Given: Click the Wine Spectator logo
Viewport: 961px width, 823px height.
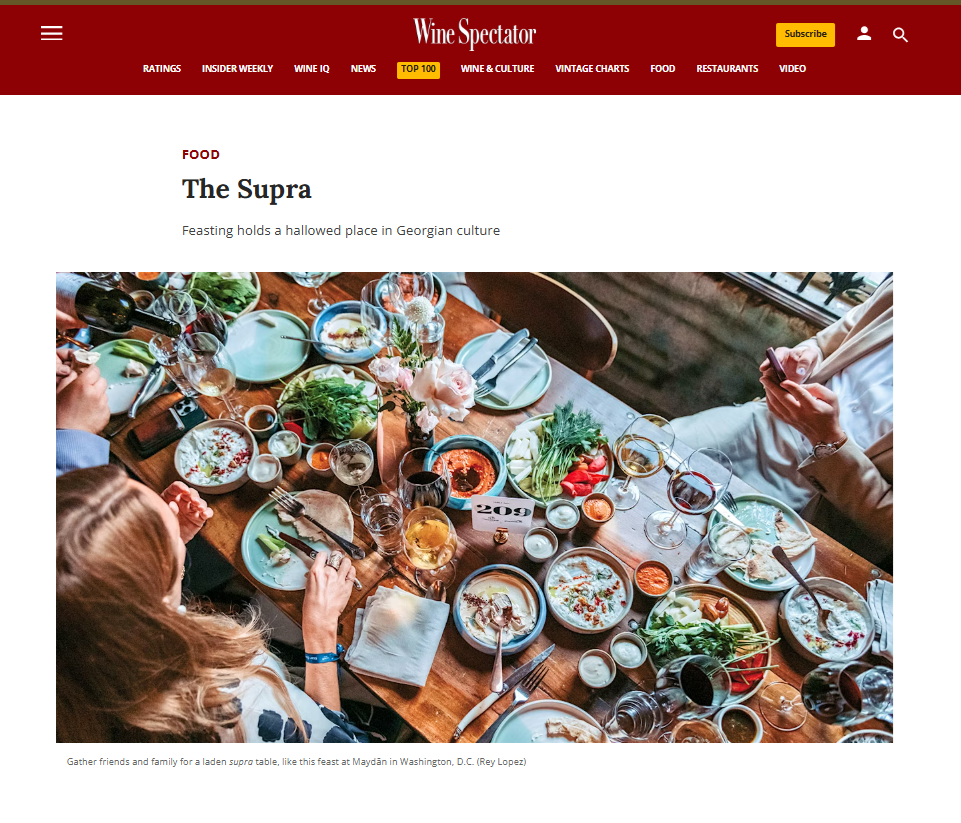Looking at the screenshot, I should click(474, 33).
